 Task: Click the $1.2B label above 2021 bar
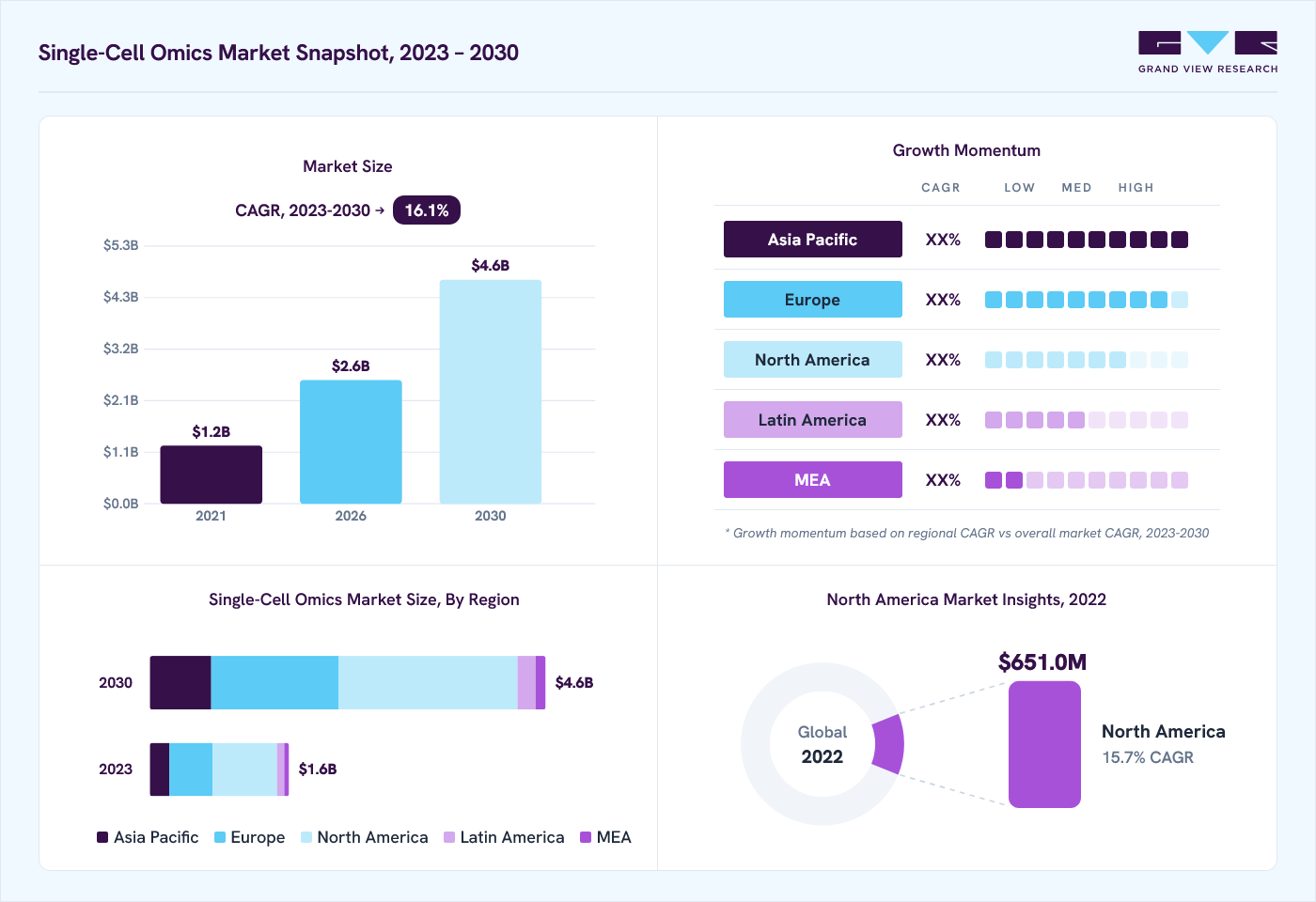[x=211, y=432]
